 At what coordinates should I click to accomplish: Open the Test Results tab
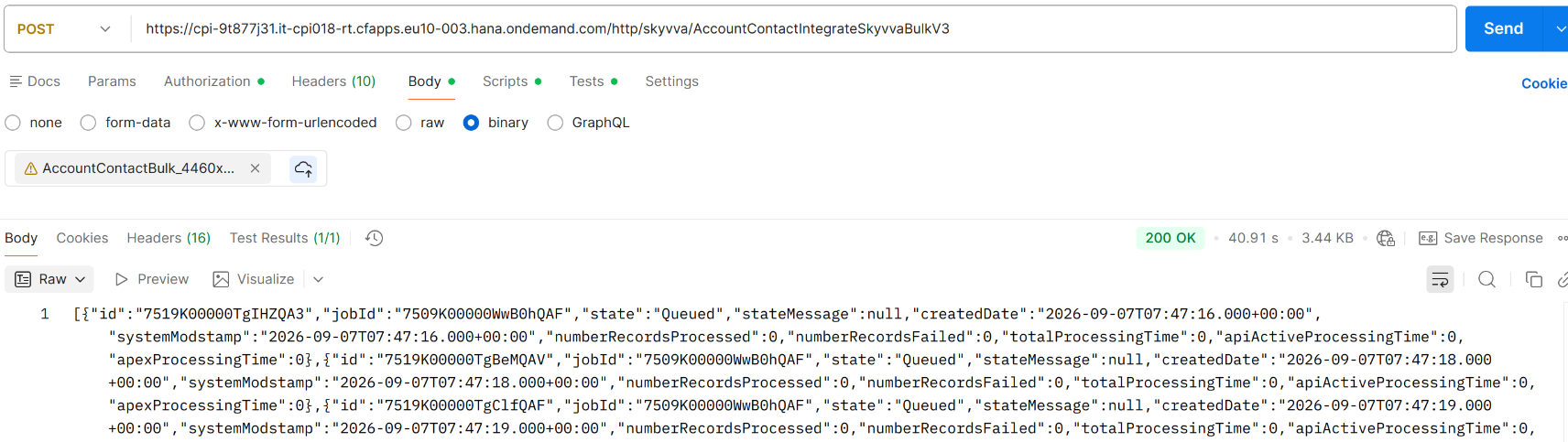(x=285, y=238)
